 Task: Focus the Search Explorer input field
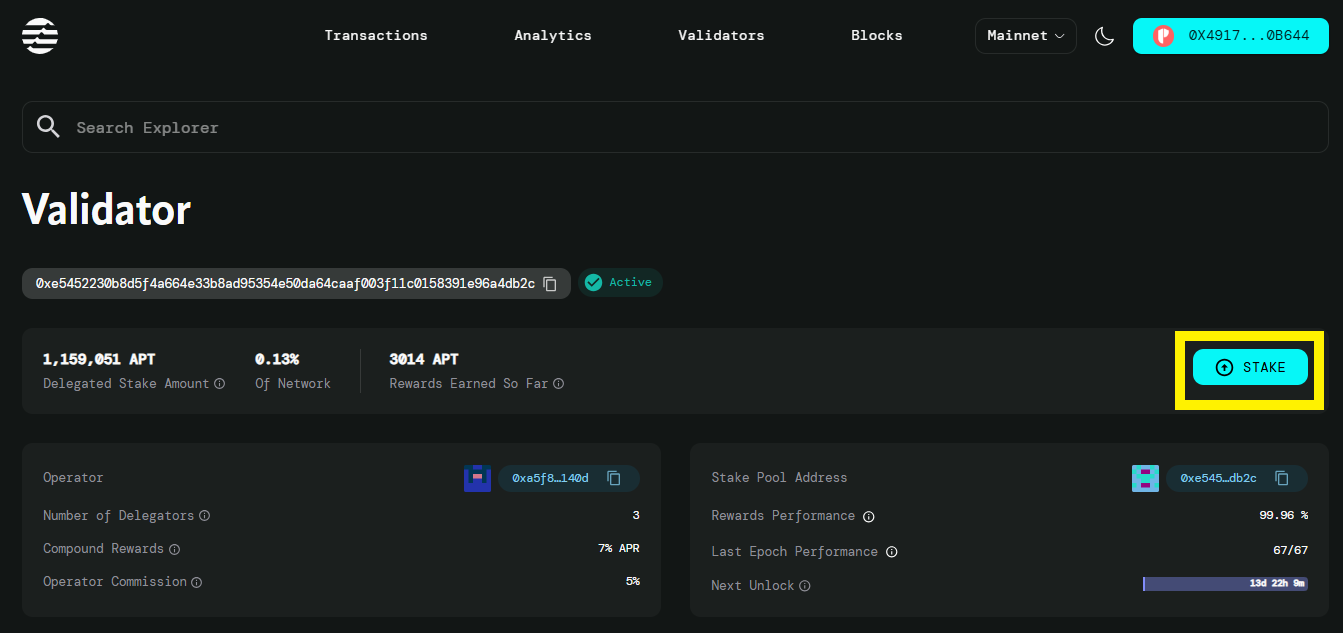tap(675, 127)
